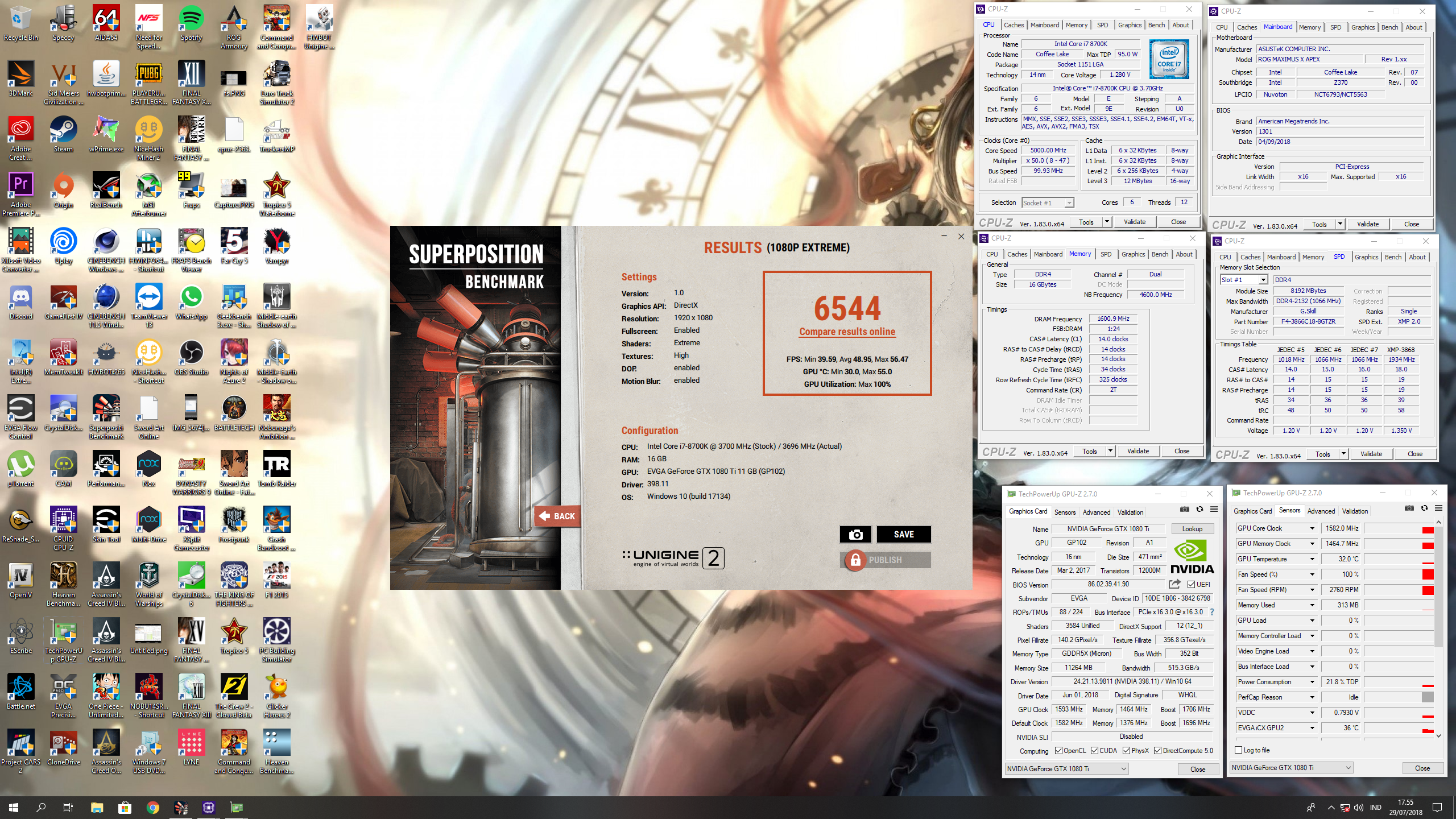Toggle the PhysX checkbox

point(1126,751)
